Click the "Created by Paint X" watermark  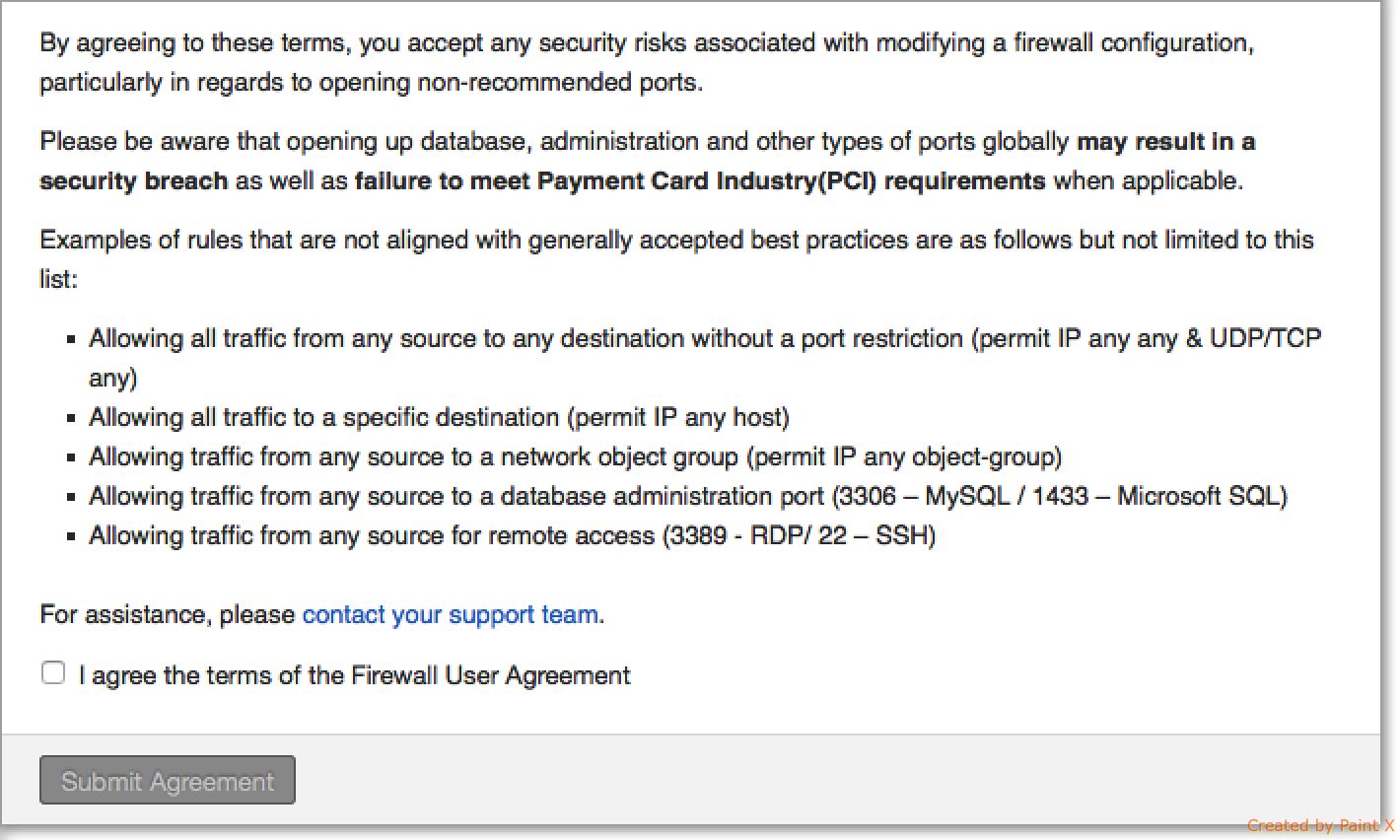(1319, 825)
